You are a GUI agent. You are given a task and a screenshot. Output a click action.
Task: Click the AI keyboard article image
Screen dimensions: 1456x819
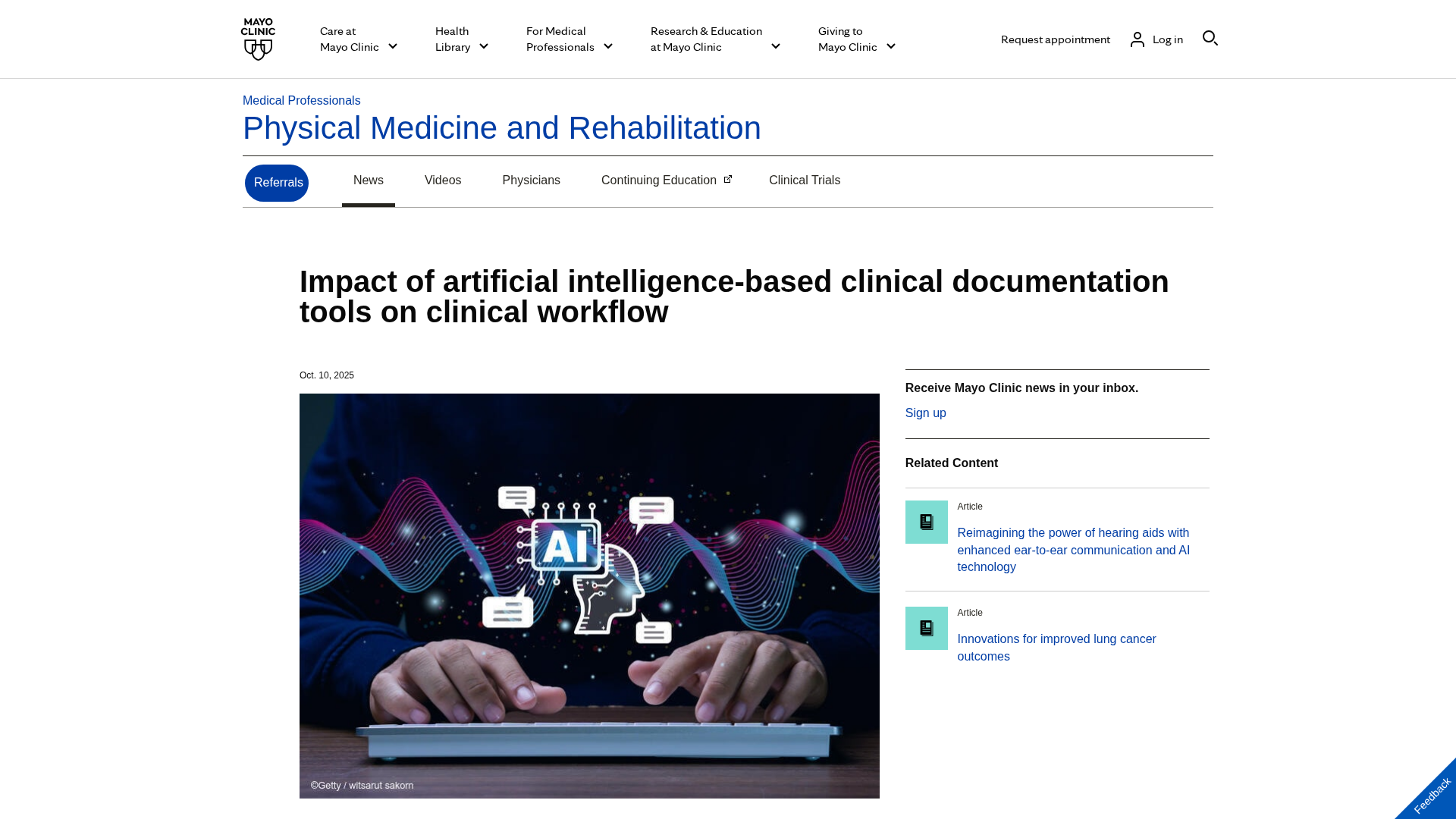(x=589, y=595)
